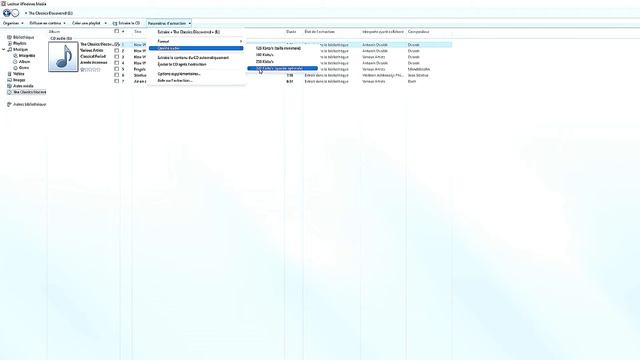Click the Classical Period genre text
This screenshot has width=640, height=360.
pyautogui.click(x=93, y=56)
